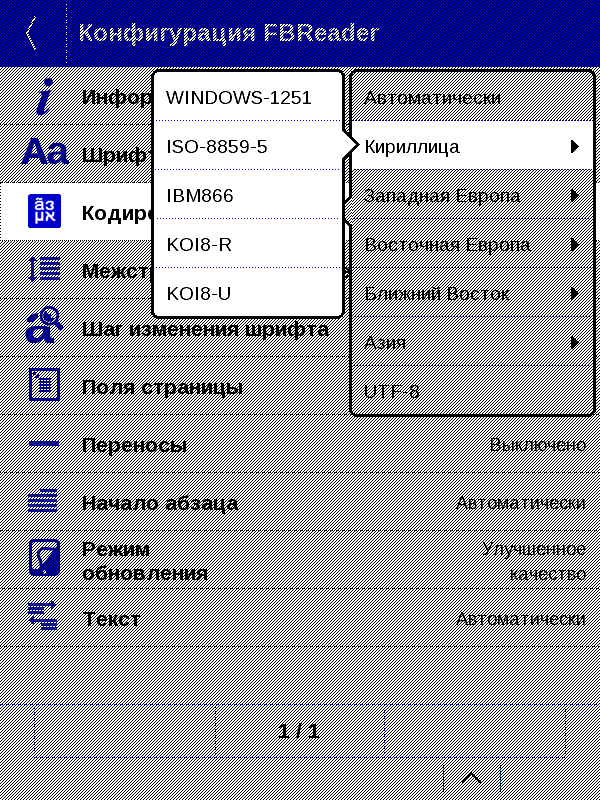The width and height of the screenshot is (600, 800).
Task: Select IBM866 encoding
Action: coord(247,195)
